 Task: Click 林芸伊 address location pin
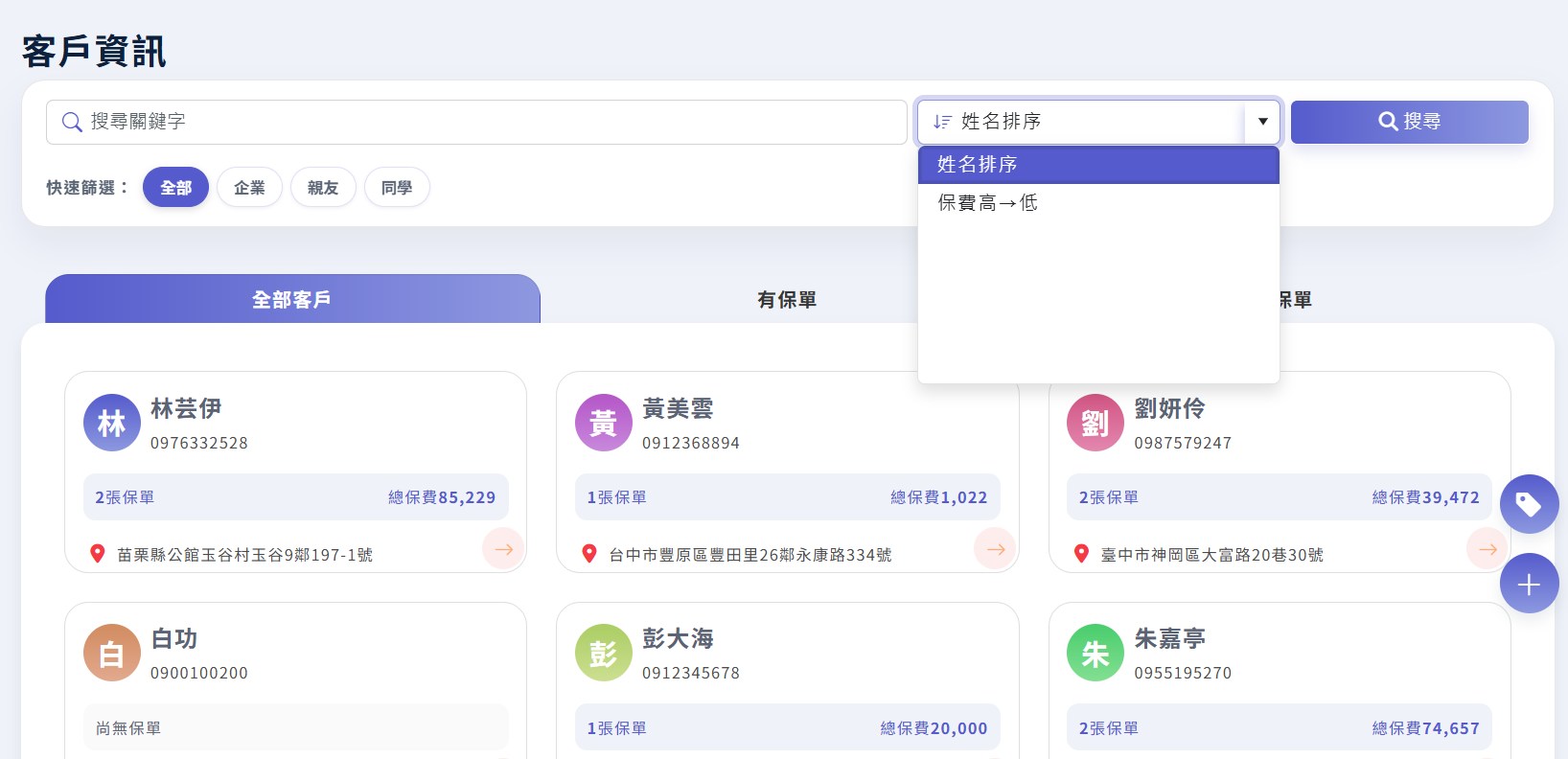(97, 554)
